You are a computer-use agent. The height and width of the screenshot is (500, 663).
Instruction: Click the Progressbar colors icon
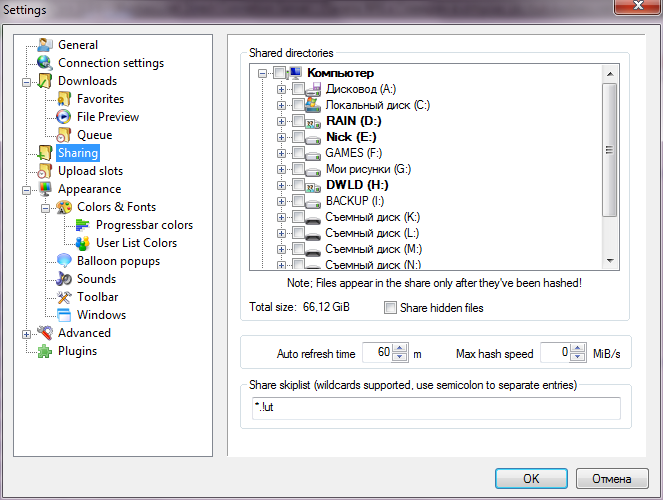[83, 225]
